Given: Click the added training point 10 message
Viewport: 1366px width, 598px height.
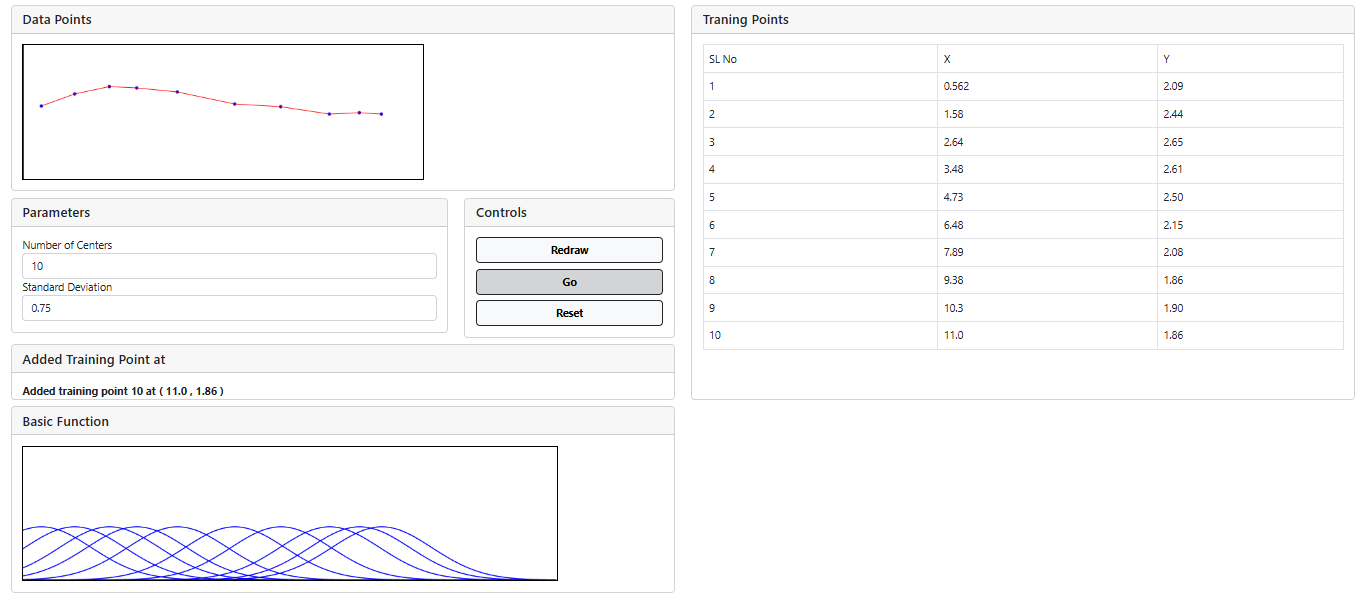Looking at the screenshot, I should 123,391.
